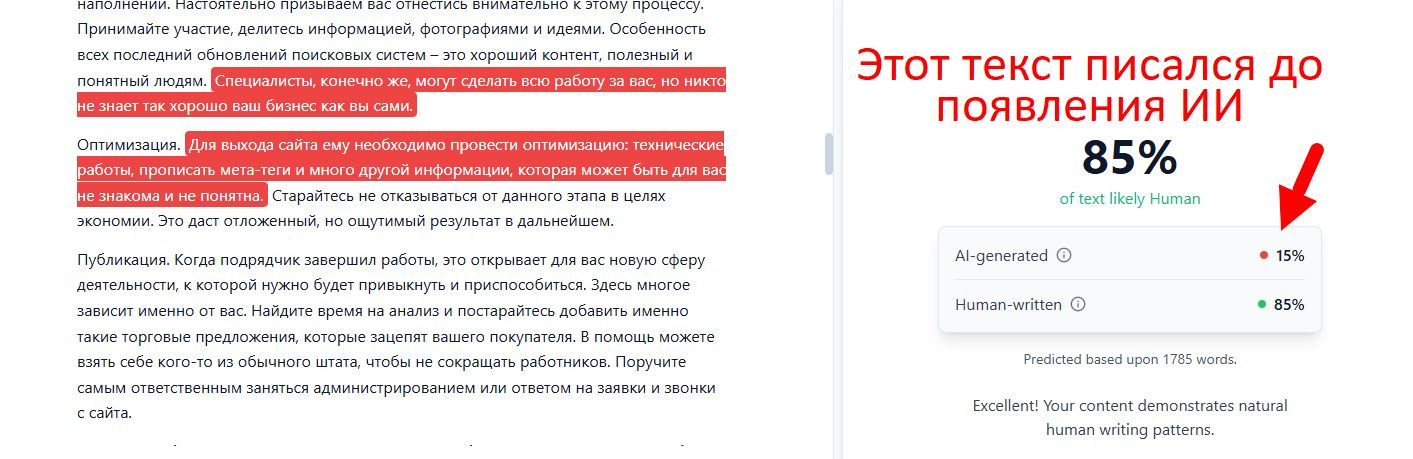Click the "85%" large score heading
Viewport: 1413px width, 459px height.
point(1129,158)
